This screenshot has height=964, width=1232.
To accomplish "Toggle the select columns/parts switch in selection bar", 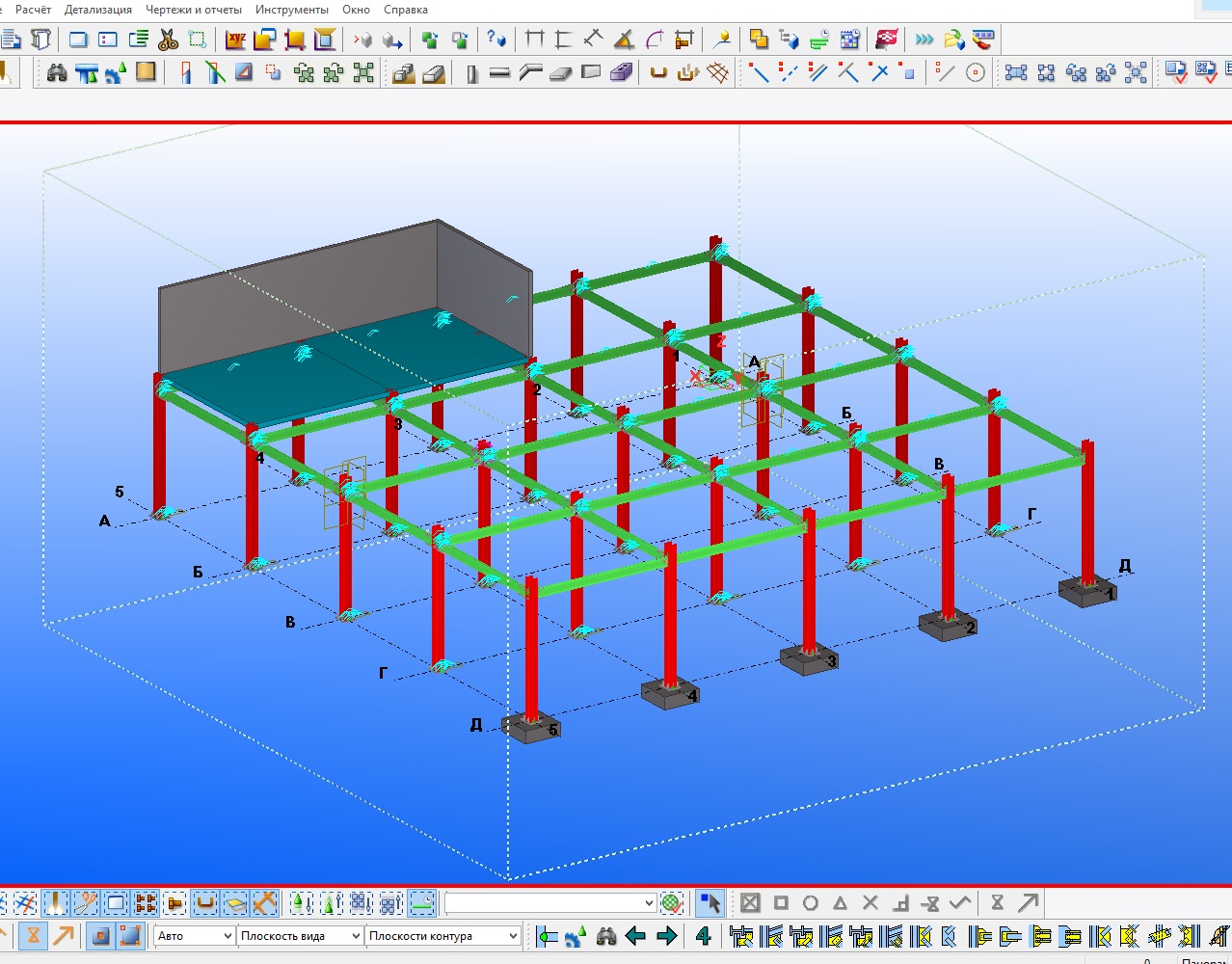I will click(56, 903).
